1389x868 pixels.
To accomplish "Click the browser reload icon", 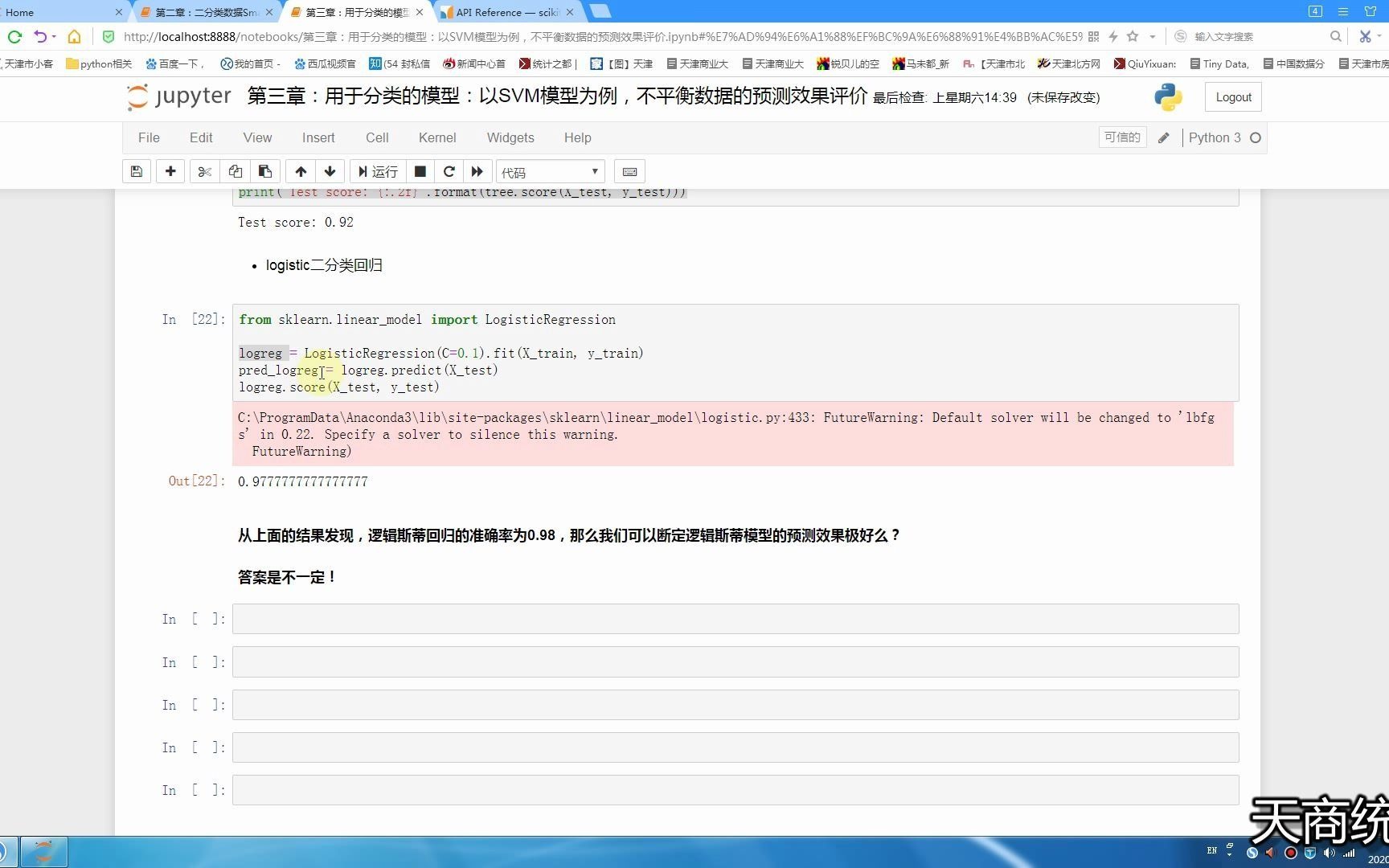I will coord(14,36).
